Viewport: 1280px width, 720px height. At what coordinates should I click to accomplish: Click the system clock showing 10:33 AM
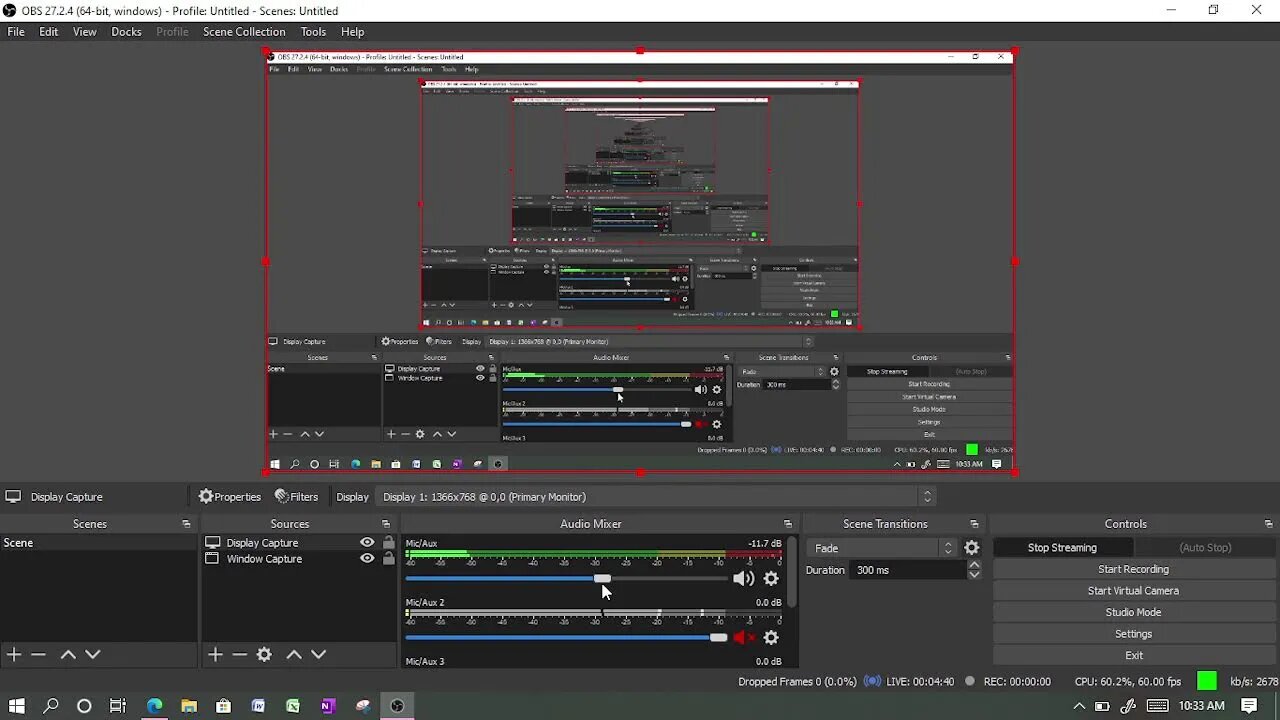pyautogui.click(x=1202, y=706)
